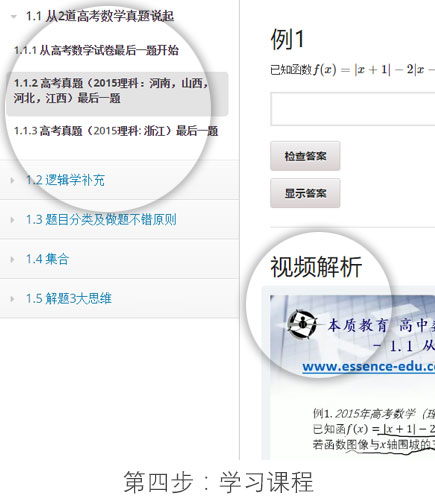Click the 显示答案 button

pos(305,193)
